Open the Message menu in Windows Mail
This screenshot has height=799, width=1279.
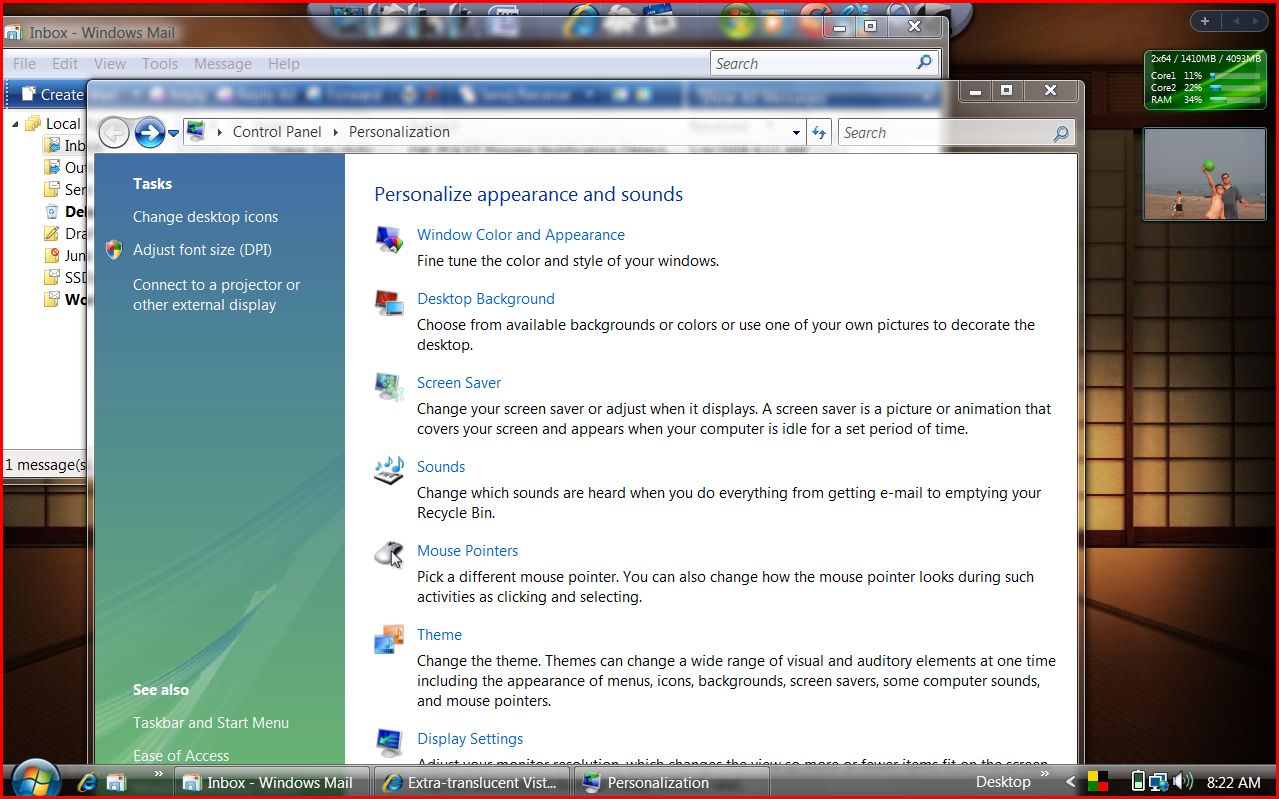(x=223, y=64)
